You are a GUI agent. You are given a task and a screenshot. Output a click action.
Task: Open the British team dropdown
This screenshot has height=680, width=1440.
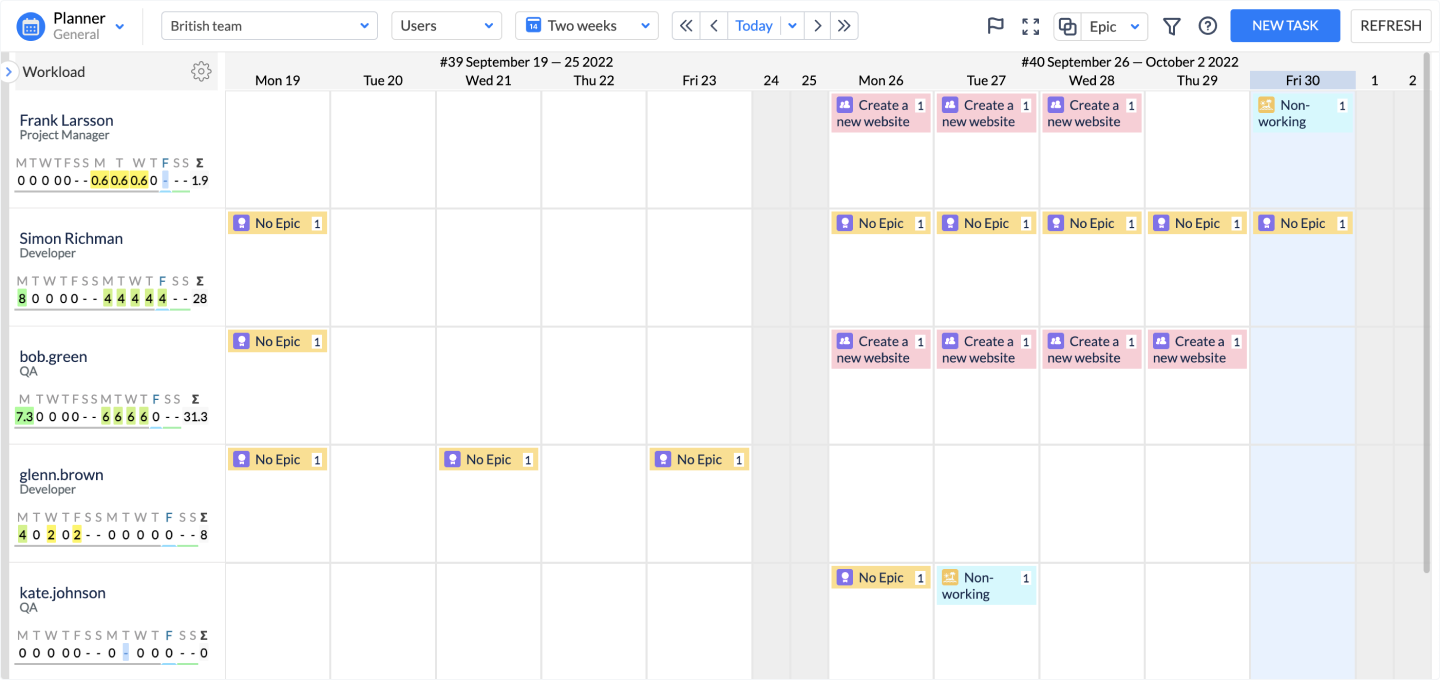coord(269,26)
